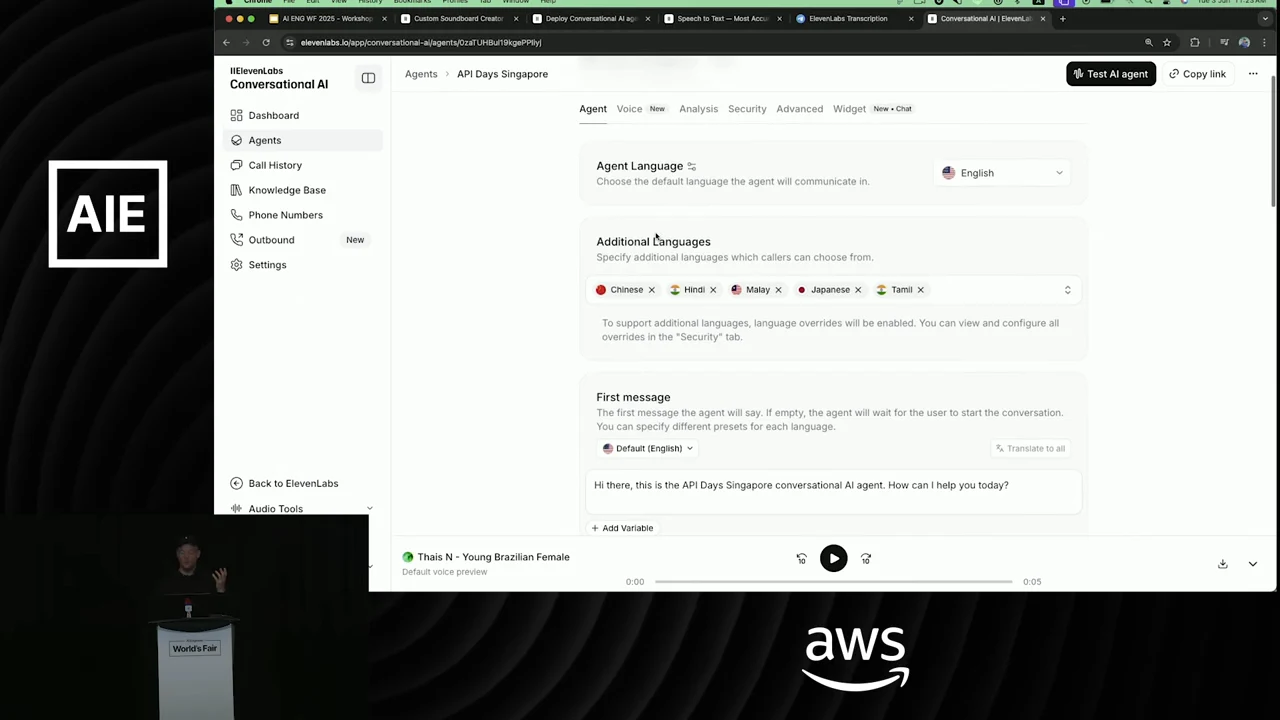Open Chrome extensions puzzle icon
Viewport: 1280px width, 720px height.
[1195, 42]
